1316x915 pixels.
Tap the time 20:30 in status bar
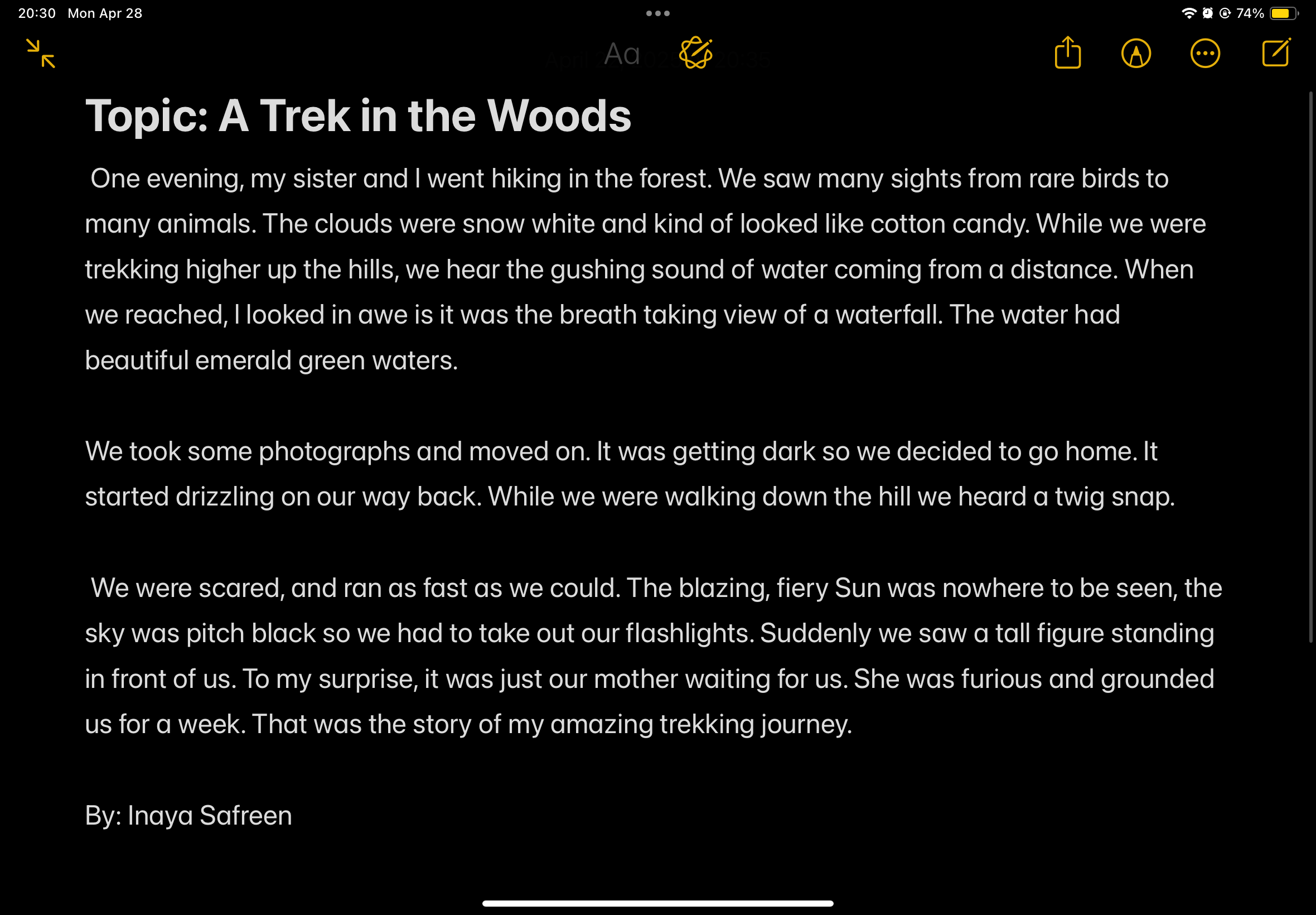tap(37, 13)
